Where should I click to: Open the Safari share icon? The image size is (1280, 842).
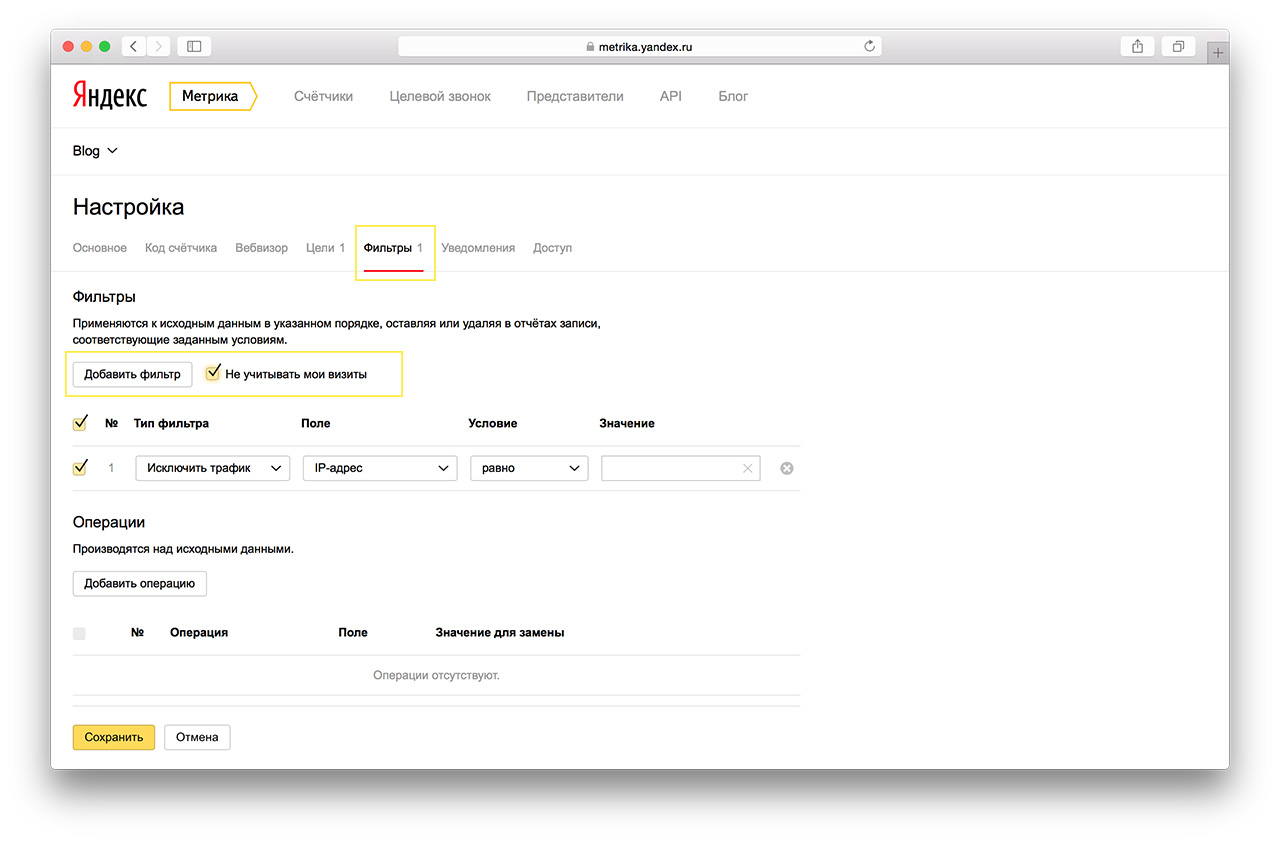click(1137, 46)
